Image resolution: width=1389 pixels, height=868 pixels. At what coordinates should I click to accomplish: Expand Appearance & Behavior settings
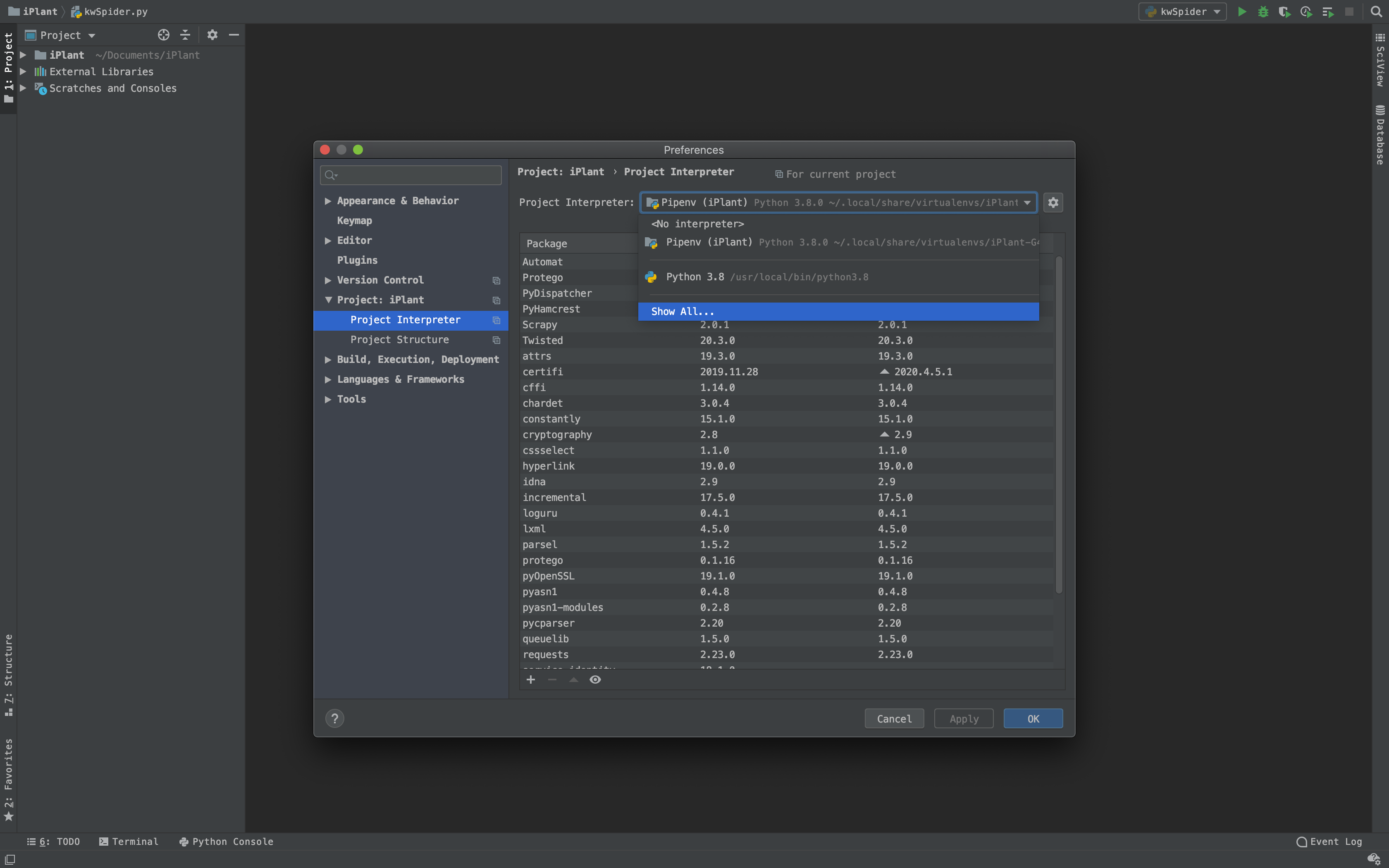pyautogui.click(x=328, y=201)
